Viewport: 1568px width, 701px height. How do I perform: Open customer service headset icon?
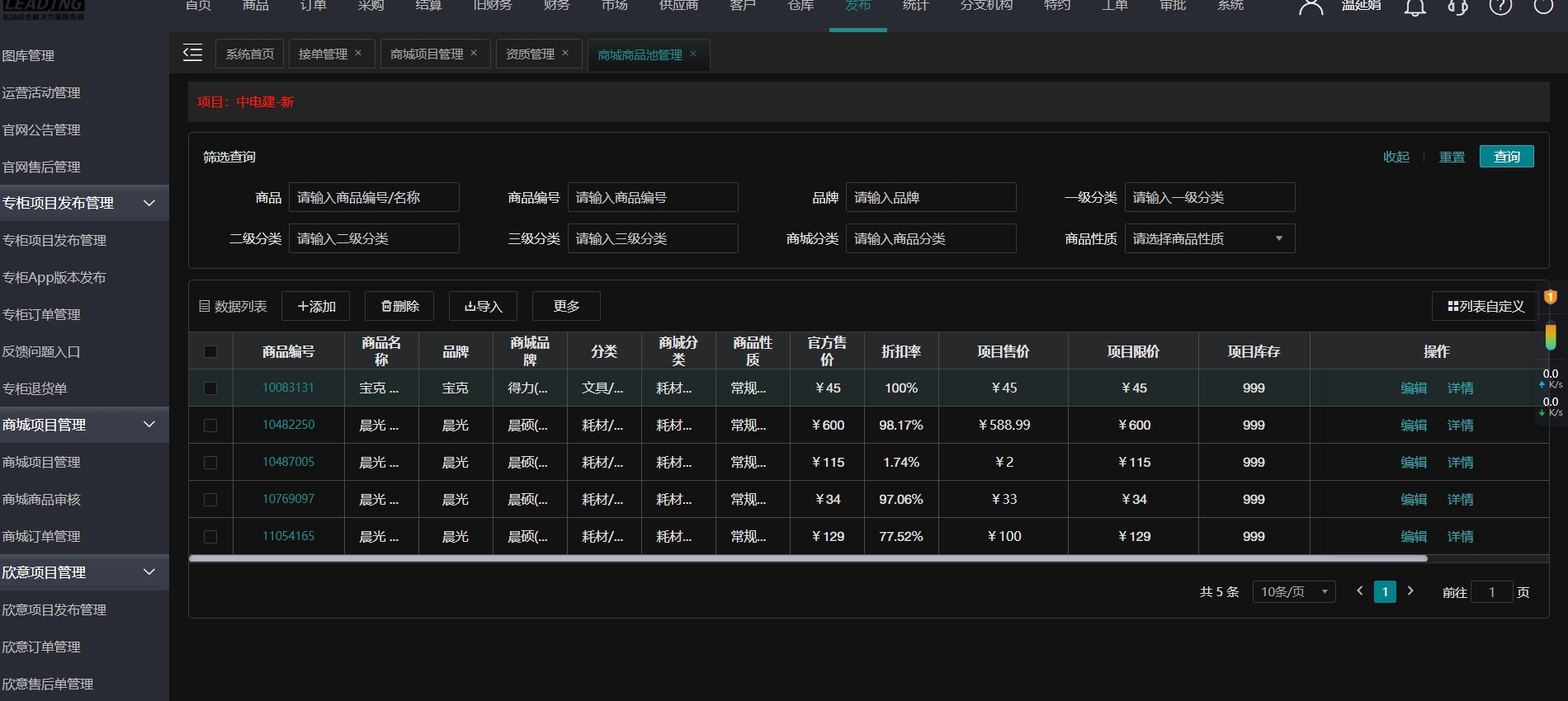[1458, 7]
